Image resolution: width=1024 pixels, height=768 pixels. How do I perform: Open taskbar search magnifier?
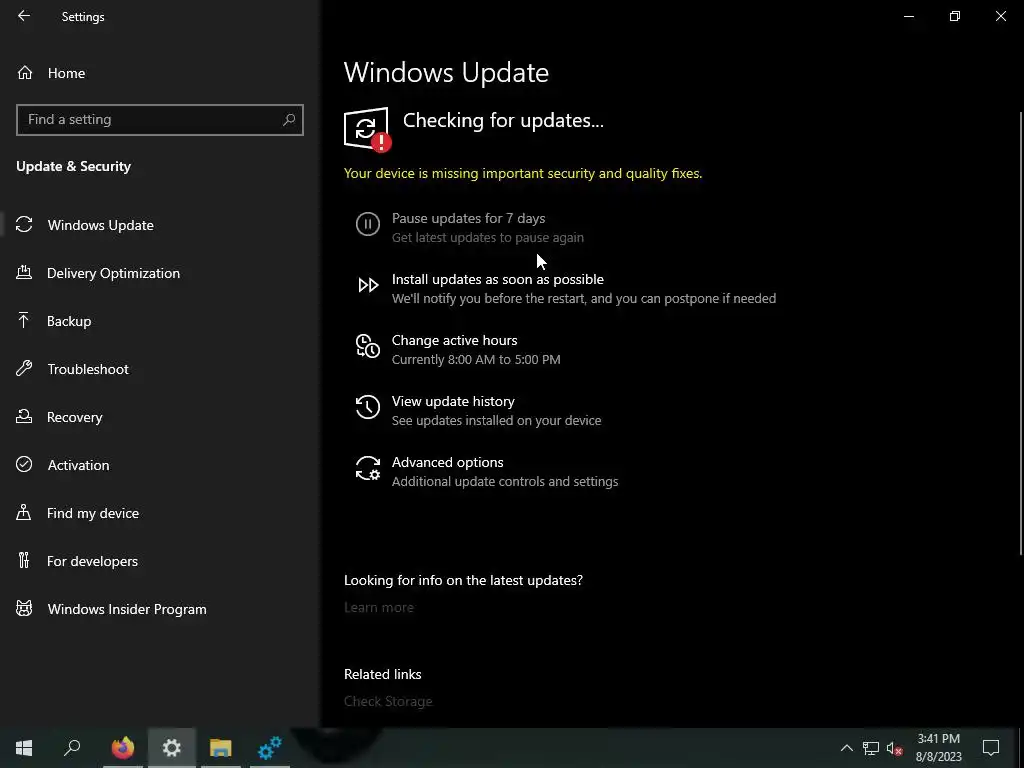click(72, 748)
